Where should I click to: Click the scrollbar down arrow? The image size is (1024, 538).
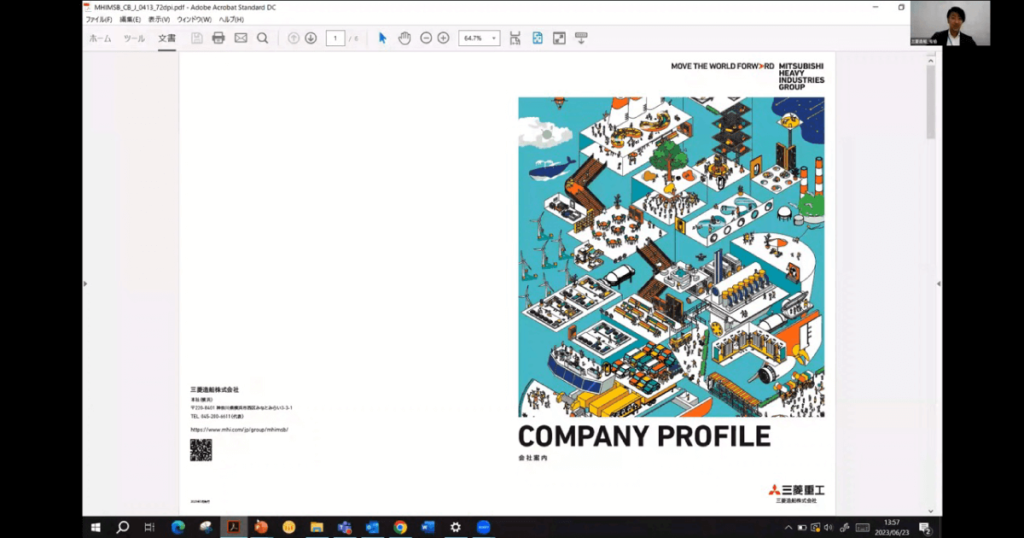(x=931, y=511)
